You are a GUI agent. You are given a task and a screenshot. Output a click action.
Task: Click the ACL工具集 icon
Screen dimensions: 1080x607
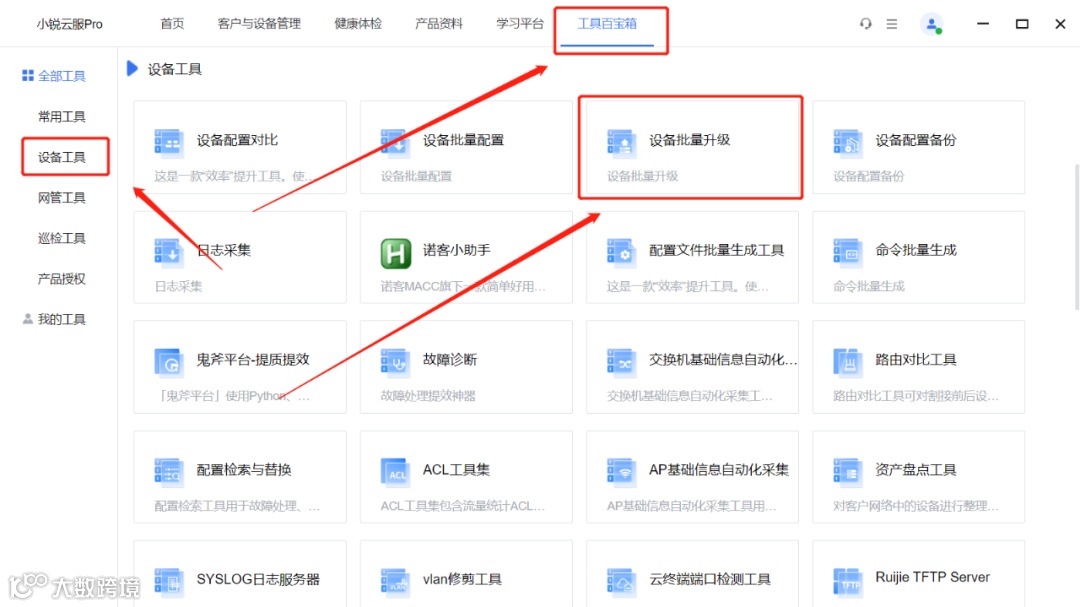395,472
